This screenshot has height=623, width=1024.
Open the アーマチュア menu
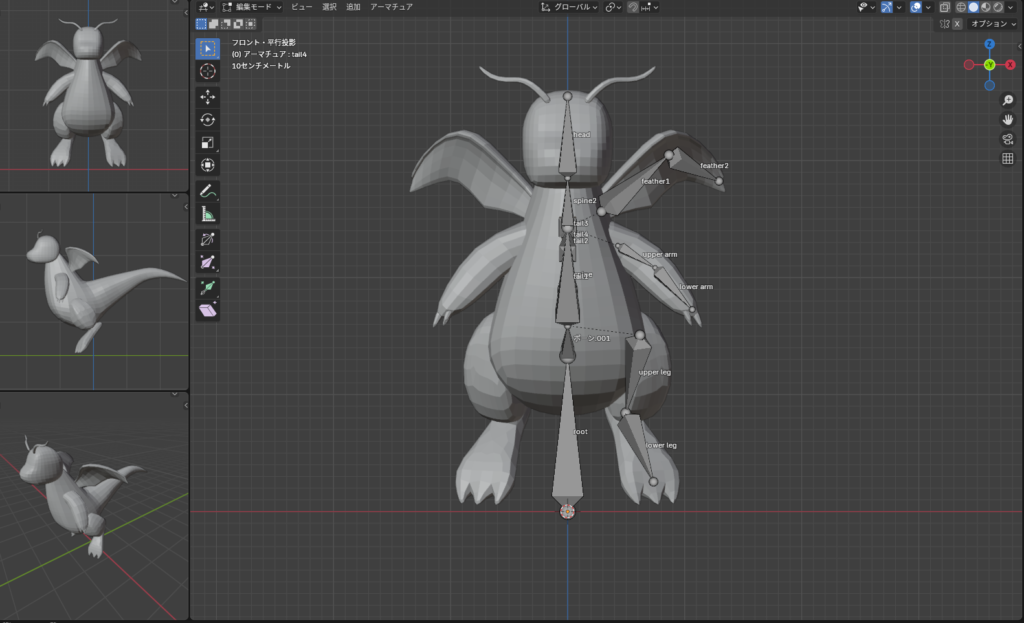(392, 7)
